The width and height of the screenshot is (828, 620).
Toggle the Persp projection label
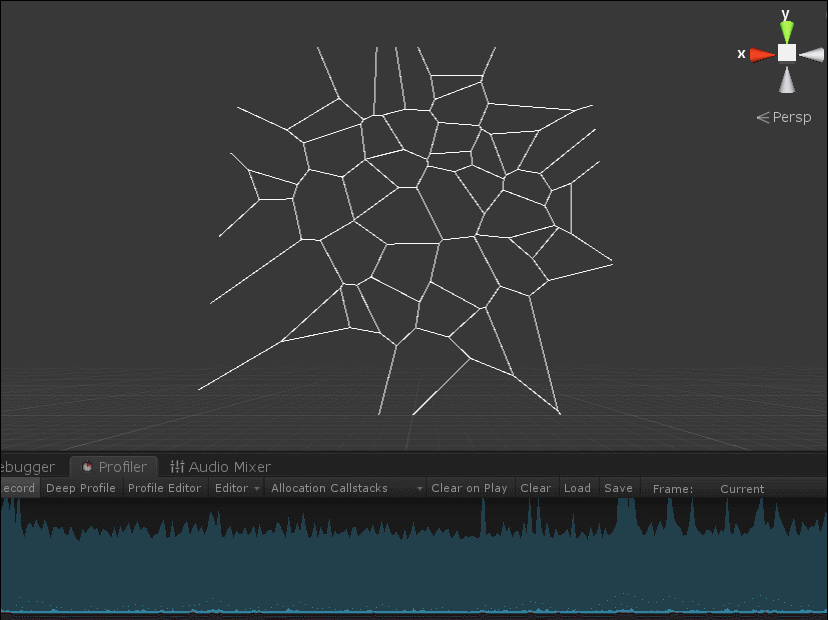[784, 118]
